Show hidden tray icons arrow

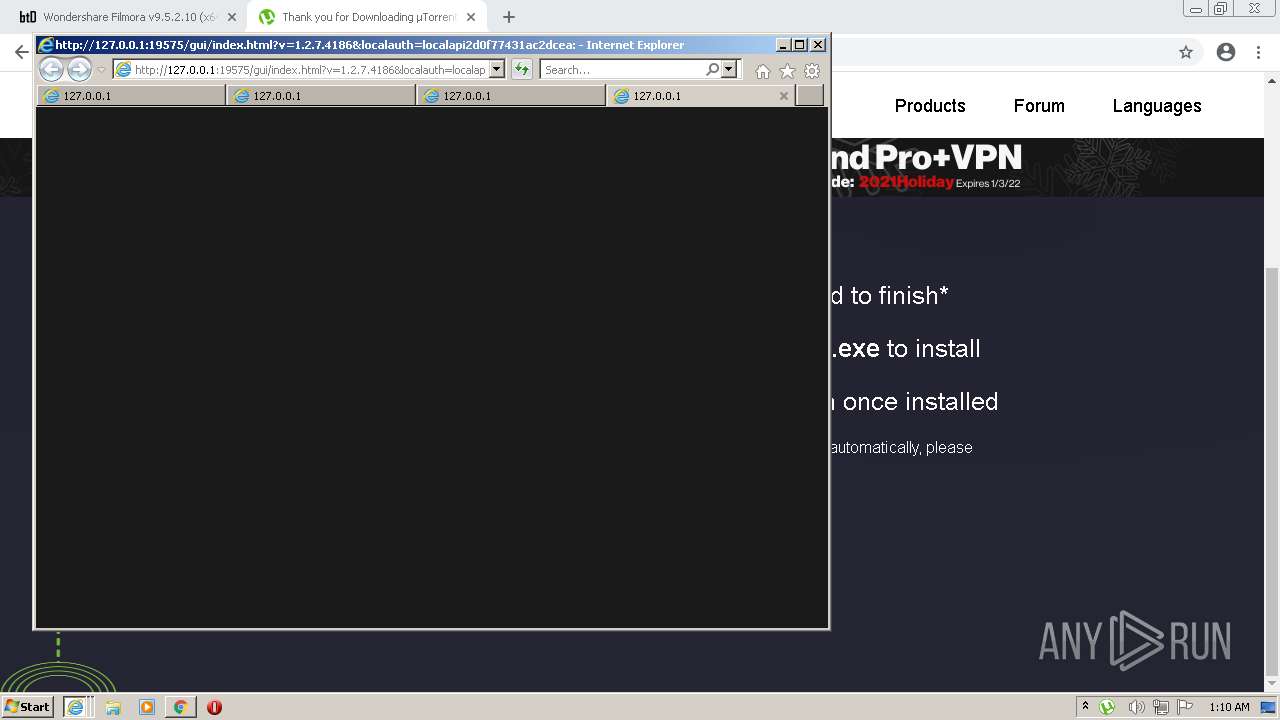point(1085,707)
